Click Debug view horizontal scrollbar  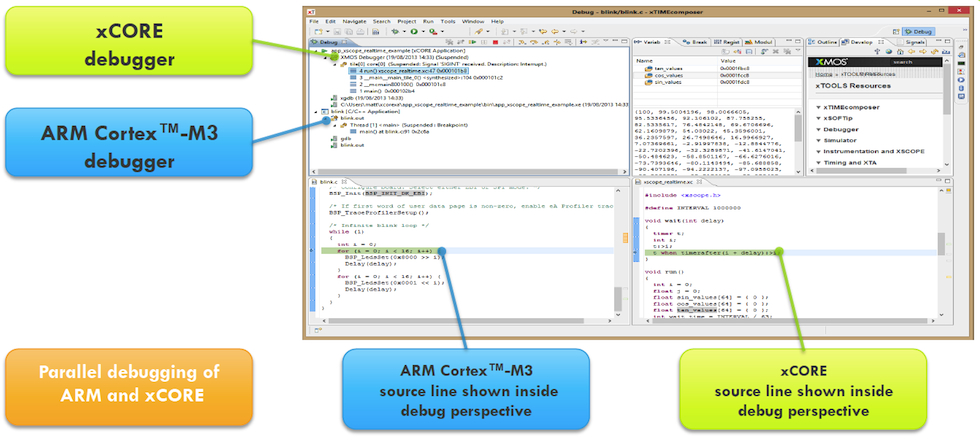coord(469,172)
